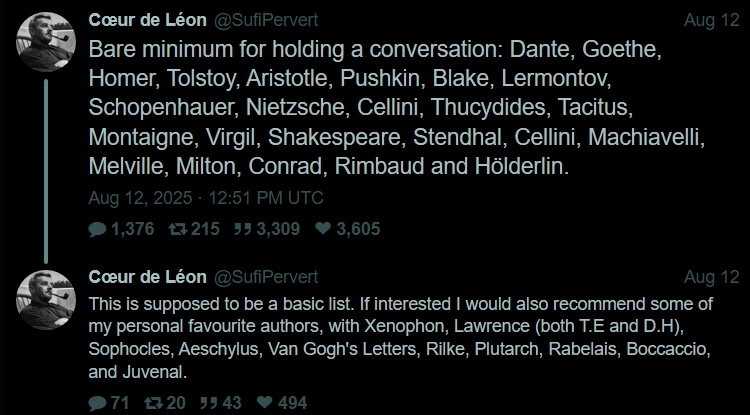Image resolution: width=750 pixels, height=415 pixels.
Task: Open @SufiPervert handle on second tweet
Action: (x=265, y=277)
